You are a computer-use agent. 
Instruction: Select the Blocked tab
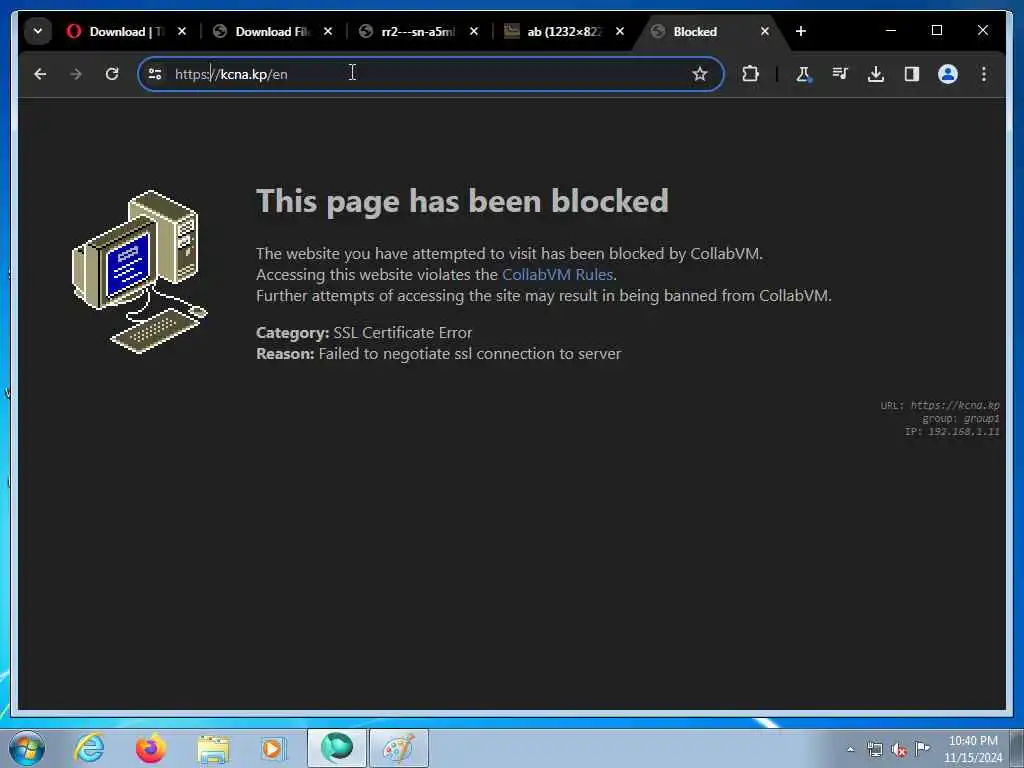coord(695,31)
